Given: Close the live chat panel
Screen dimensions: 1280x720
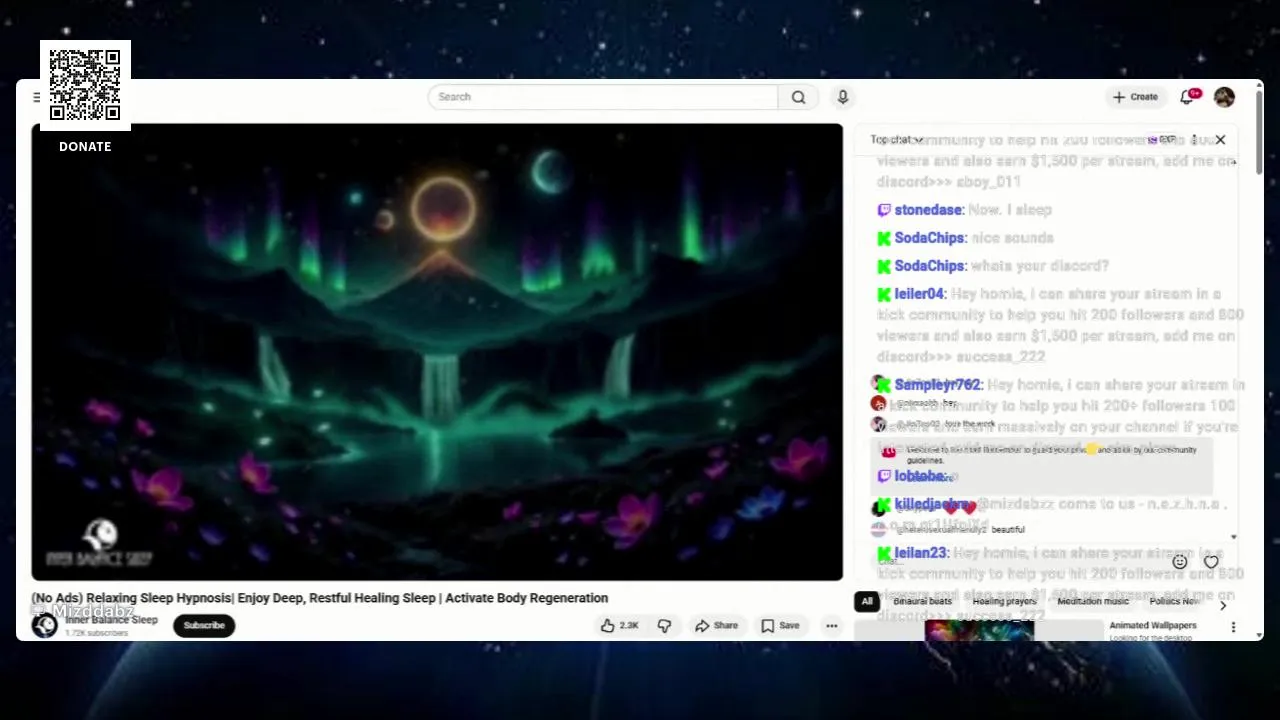Looking at the screenshot, I should coord(1220,140).
